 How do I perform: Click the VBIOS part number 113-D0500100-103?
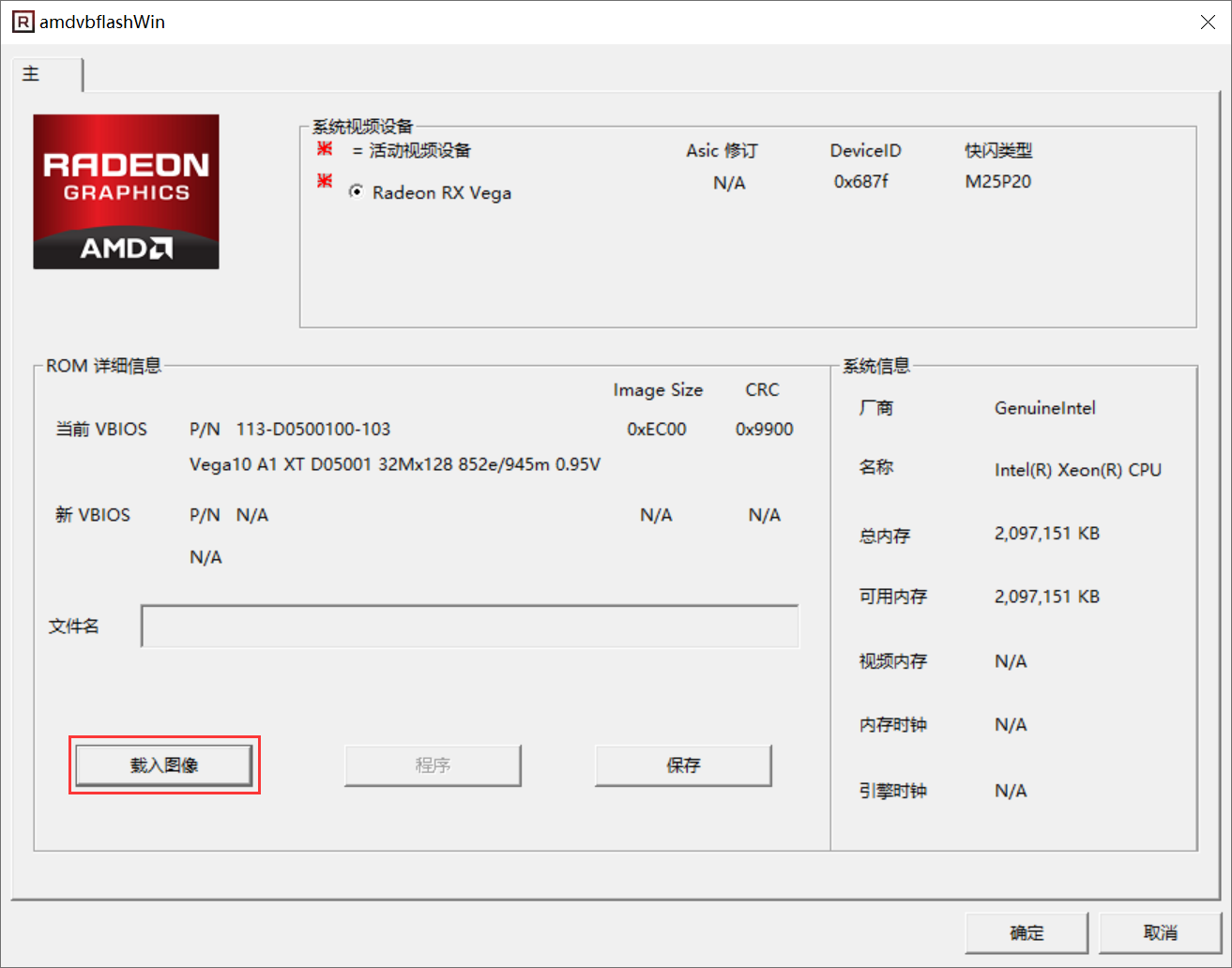(x=313, y=429)
